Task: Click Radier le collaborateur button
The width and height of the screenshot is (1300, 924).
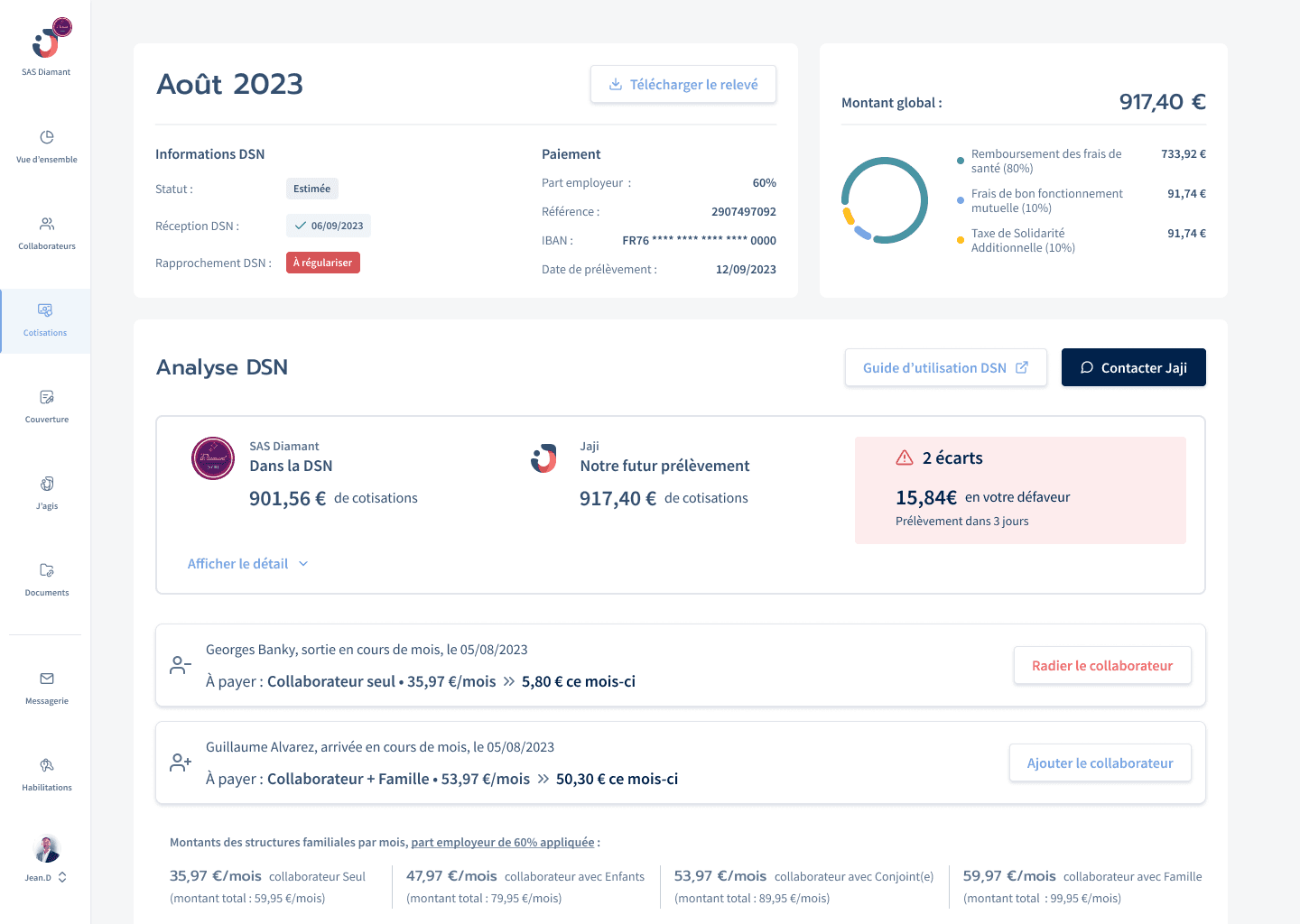Action: coord(1102,665)
